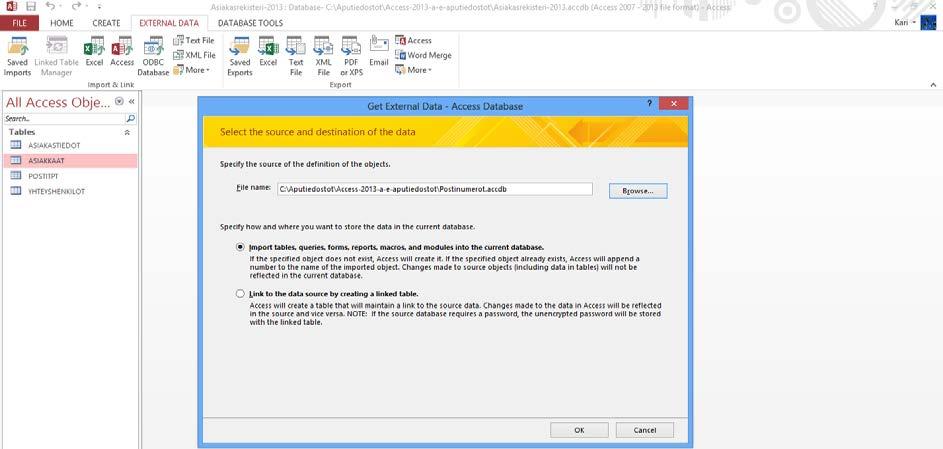Switch to the CREATE tab

[x=106, y=23]
